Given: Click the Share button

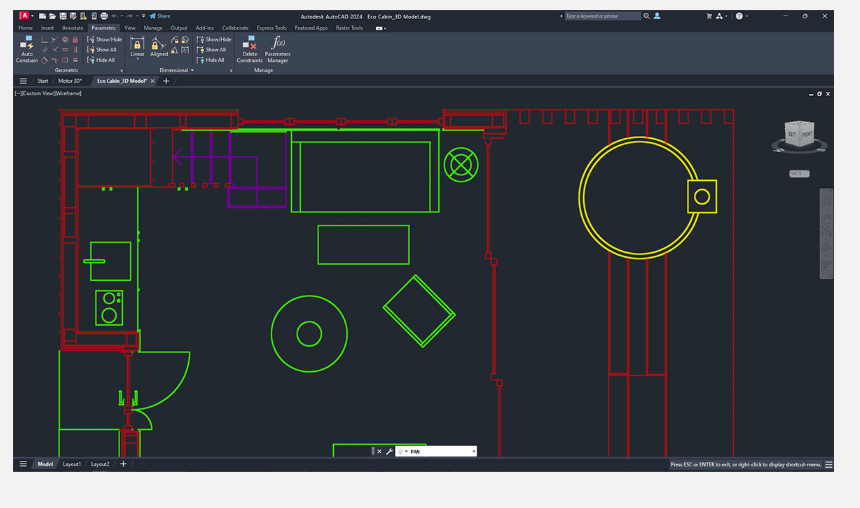Looking at the screenshot, I should [160, 16].
